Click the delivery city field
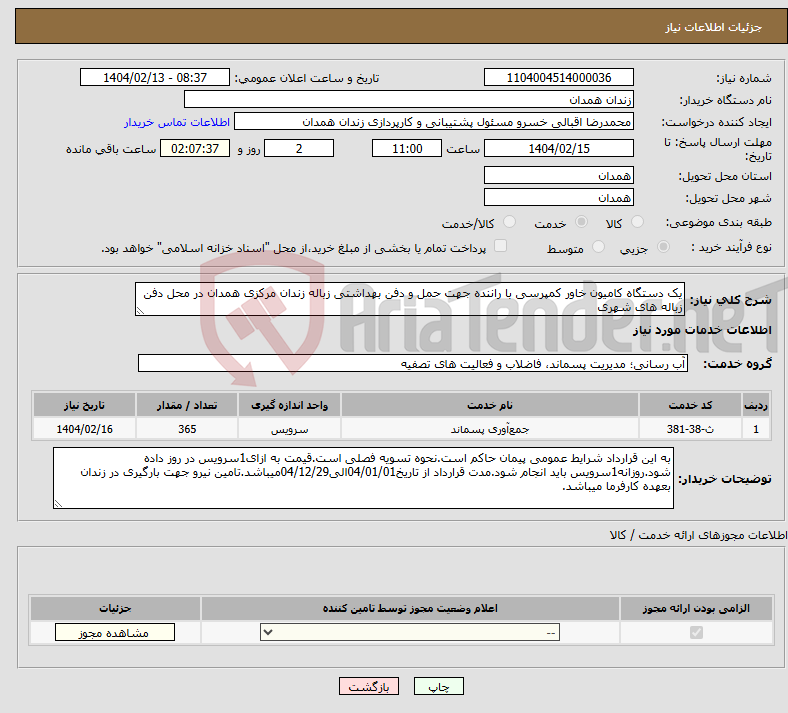This screenshot has height=713, width=788. [x=558, y=197]
